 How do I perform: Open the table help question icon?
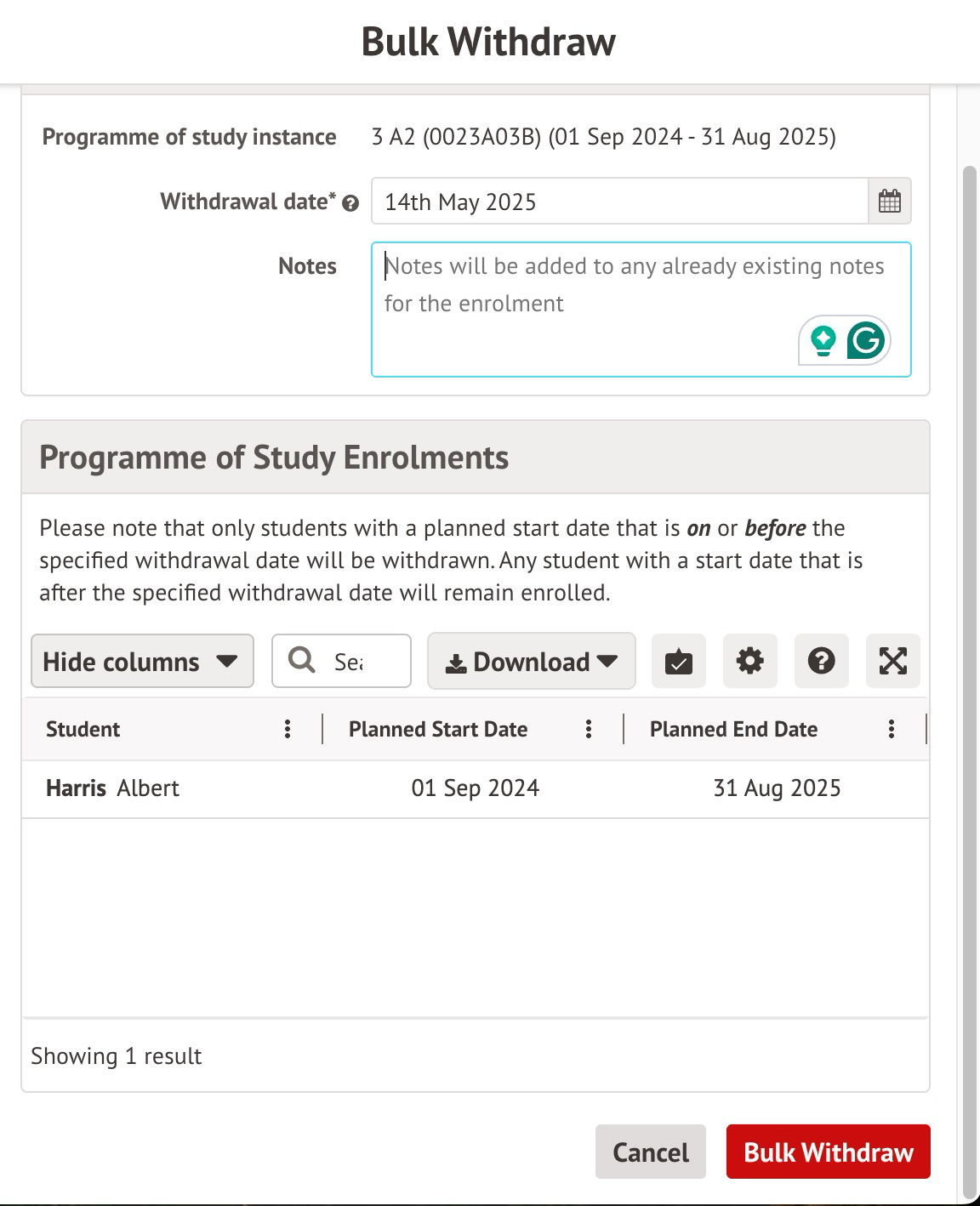[821, 661]
